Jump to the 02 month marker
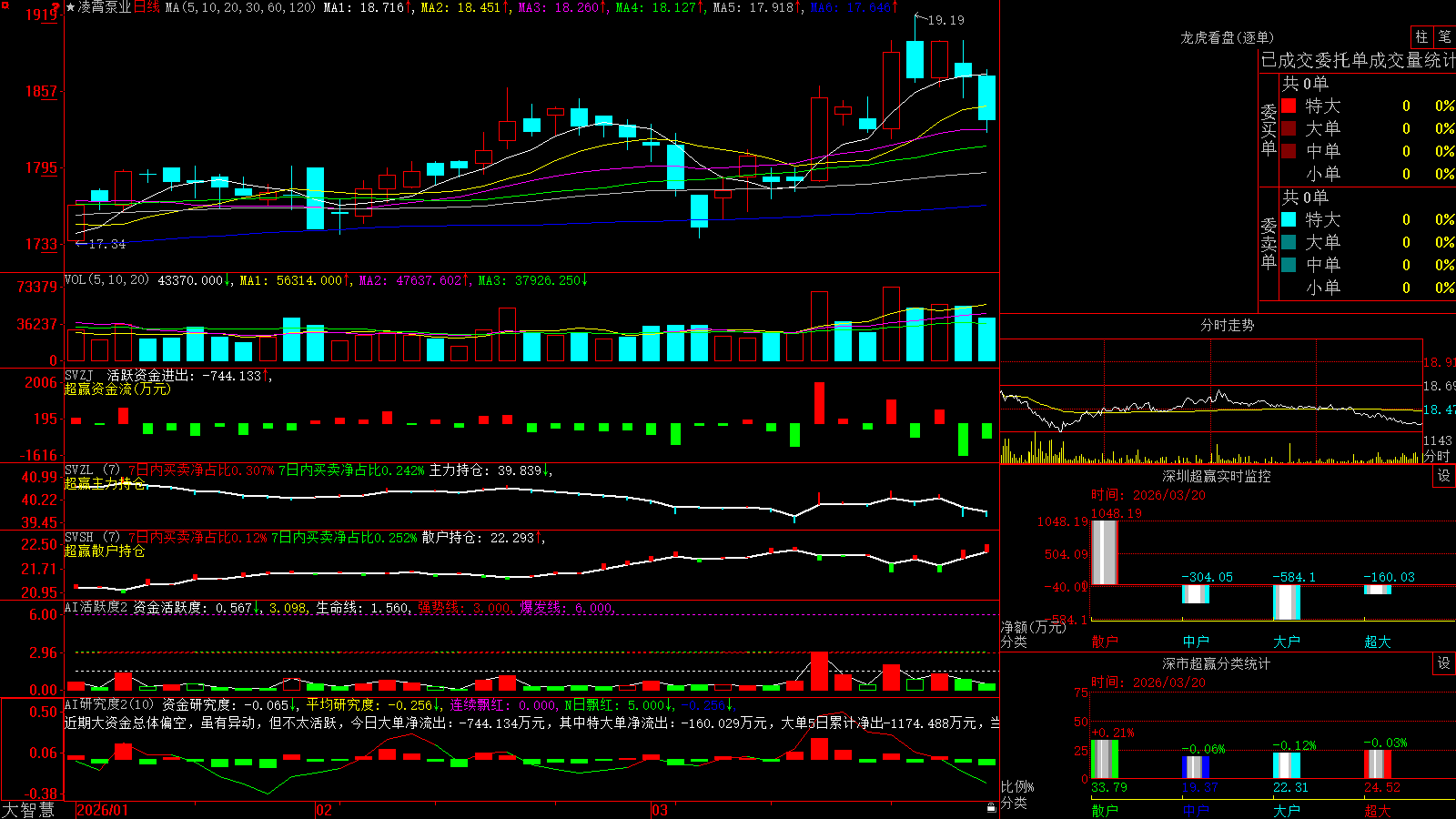The width and height of the screenshot is (1456, 819). point(324,810)
